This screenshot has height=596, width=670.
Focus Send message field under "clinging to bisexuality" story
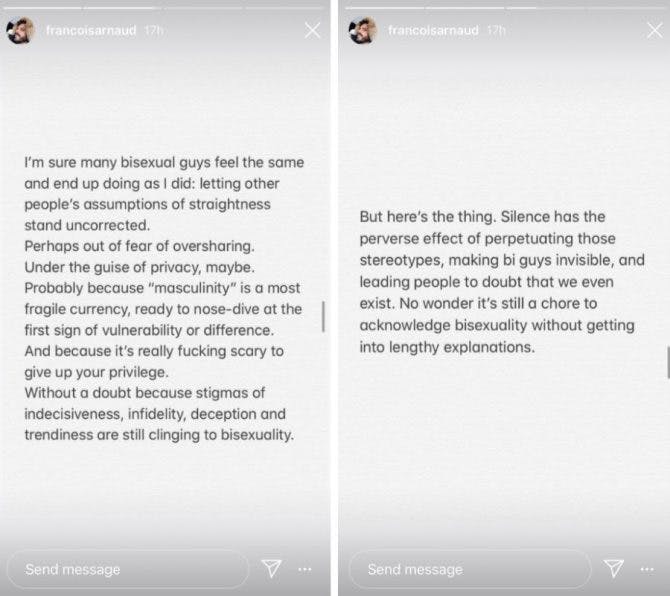(127, 569)
